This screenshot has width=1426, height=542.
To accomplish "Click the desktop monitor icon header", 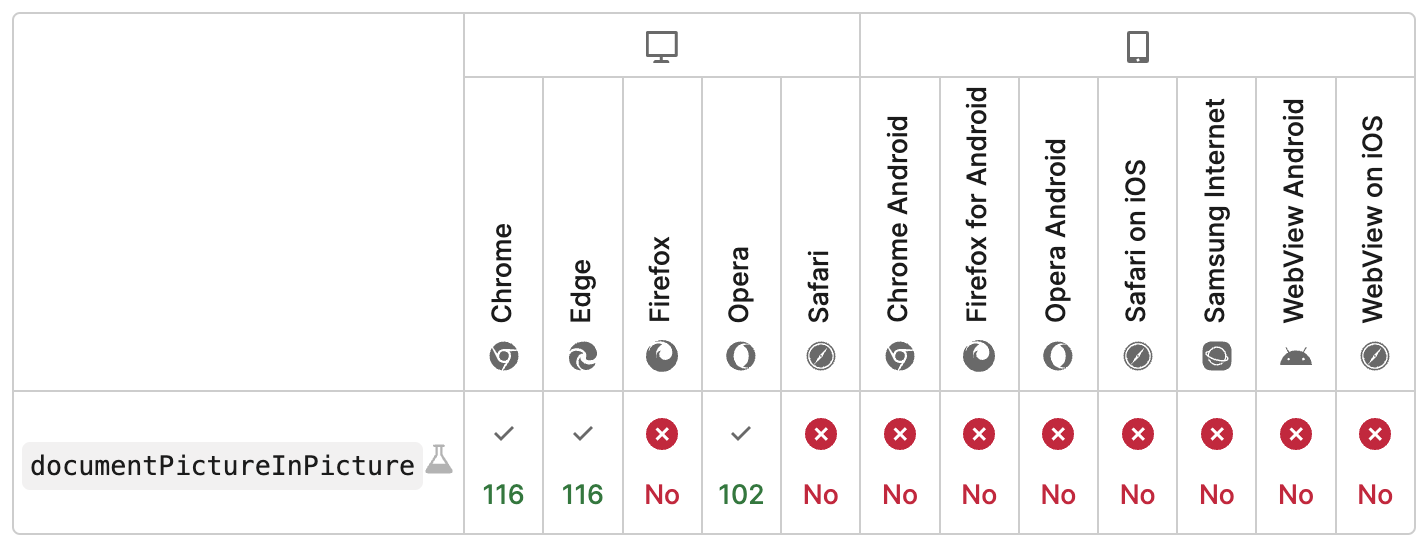I will coord(662,47).
